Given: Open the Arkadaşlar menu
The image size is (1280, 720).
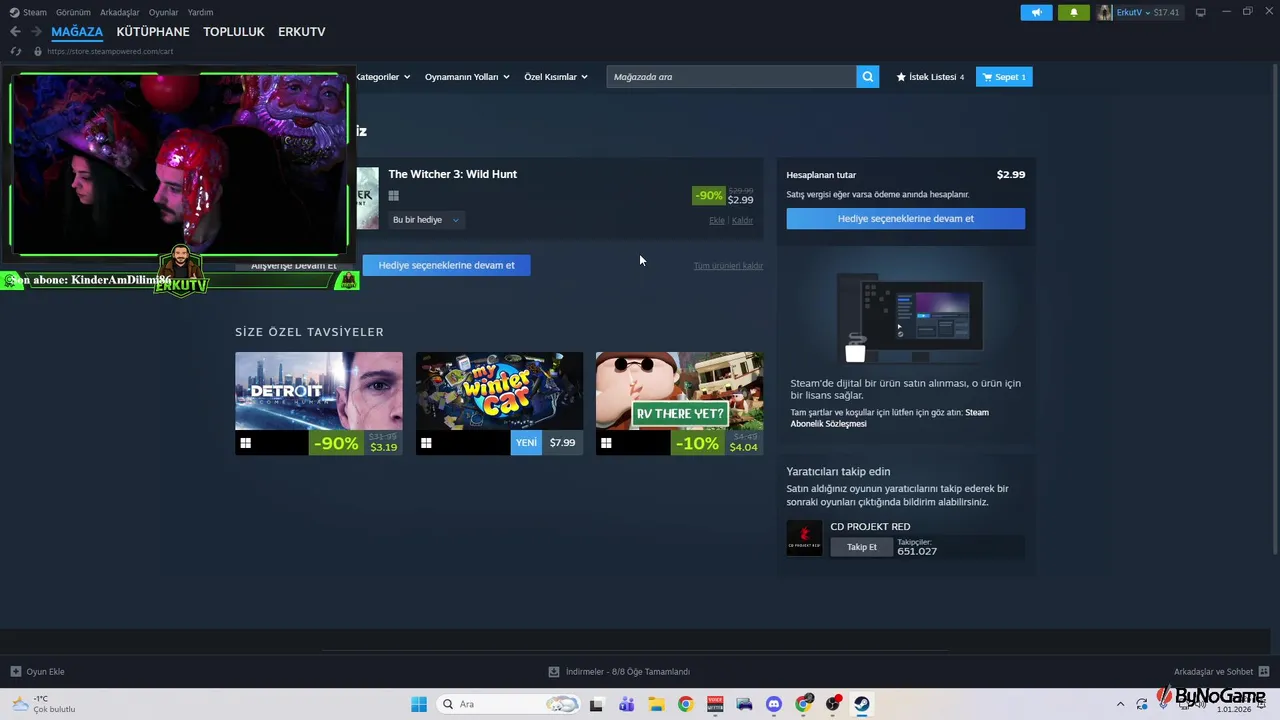Looking at the screenshot, I should point(120,12).
